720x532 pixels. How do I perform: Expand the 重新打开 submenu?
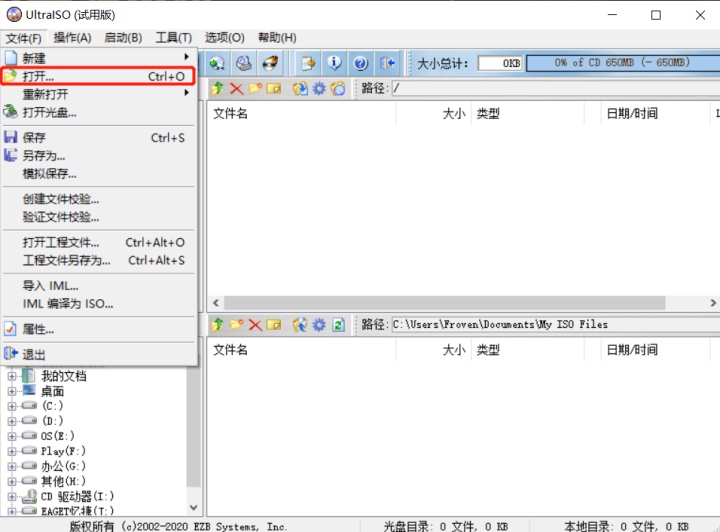click(98, 94)
